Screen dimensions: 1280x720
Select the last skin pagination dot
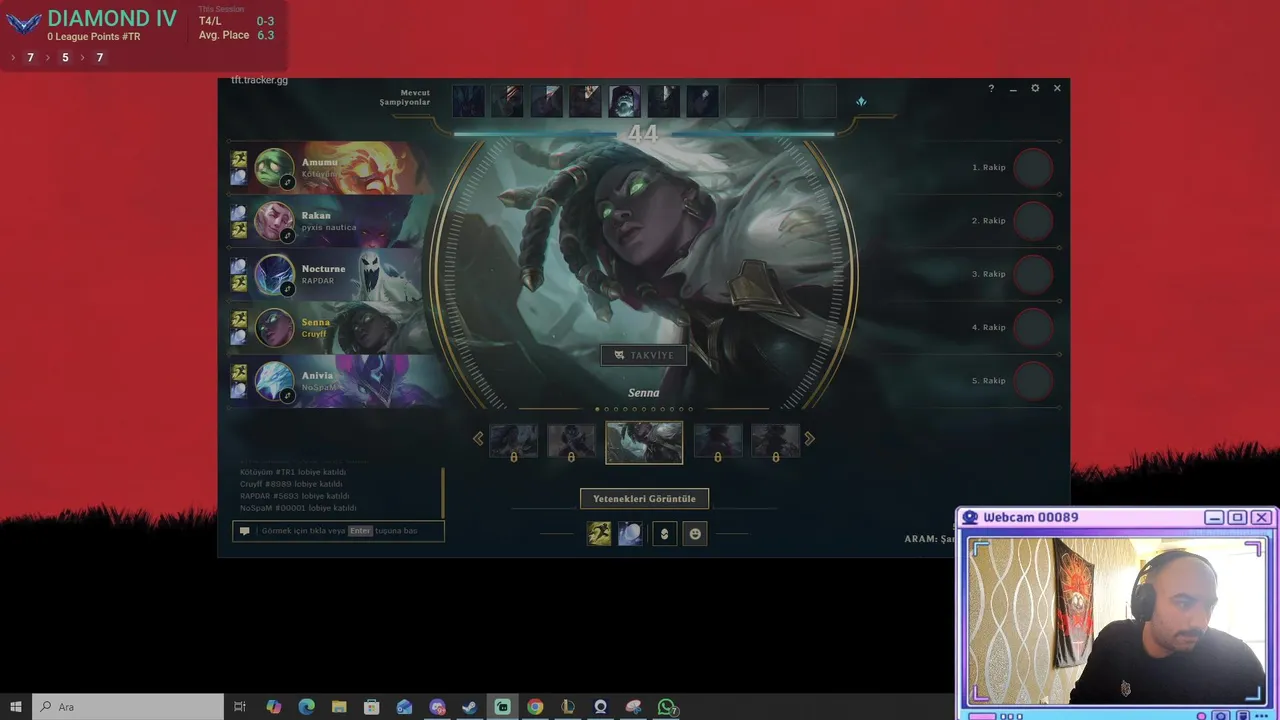point(690,409)
